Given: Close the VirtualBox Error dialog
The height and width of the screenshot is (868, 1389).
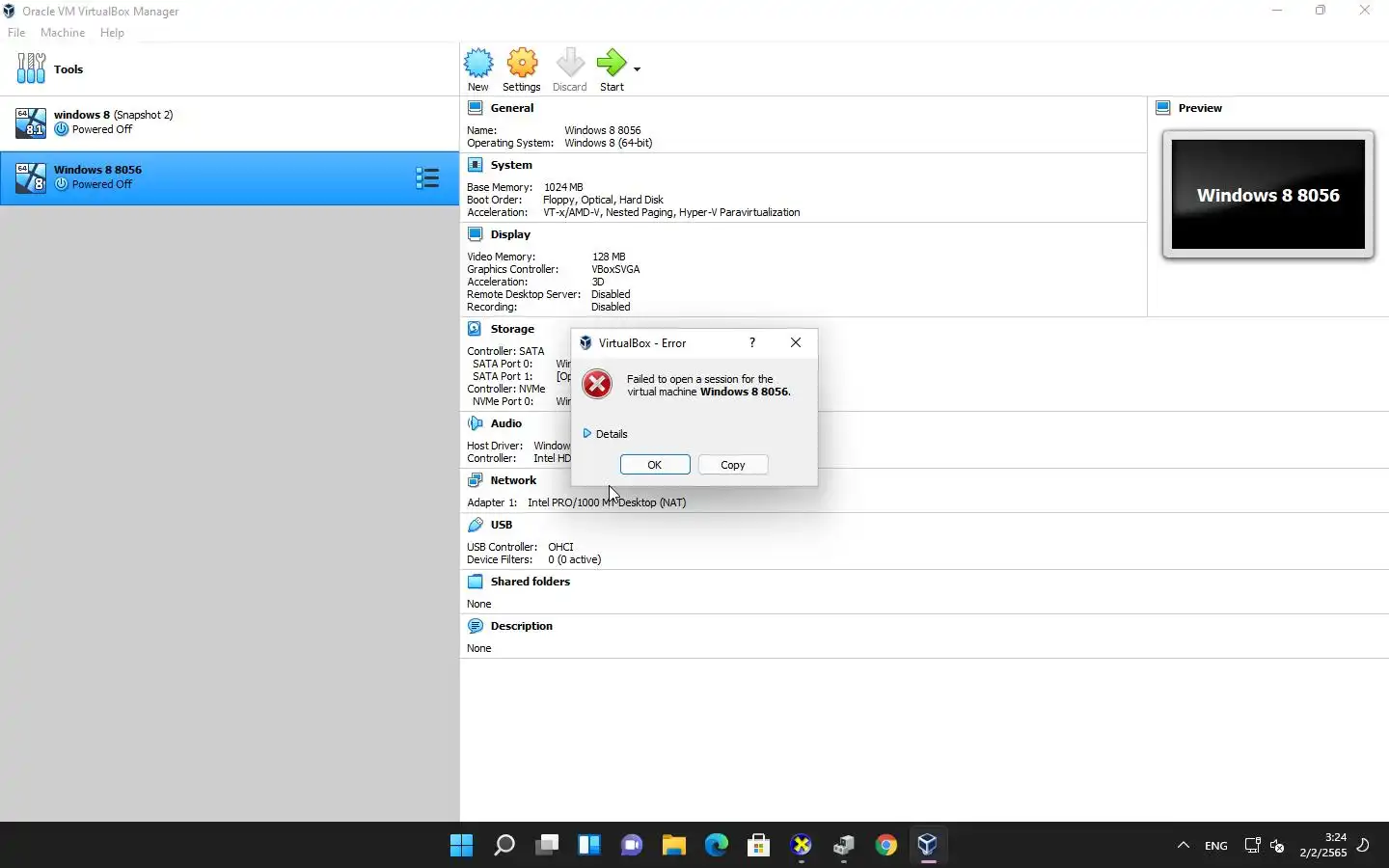Looking at the screenshot, I should [796, 342].
